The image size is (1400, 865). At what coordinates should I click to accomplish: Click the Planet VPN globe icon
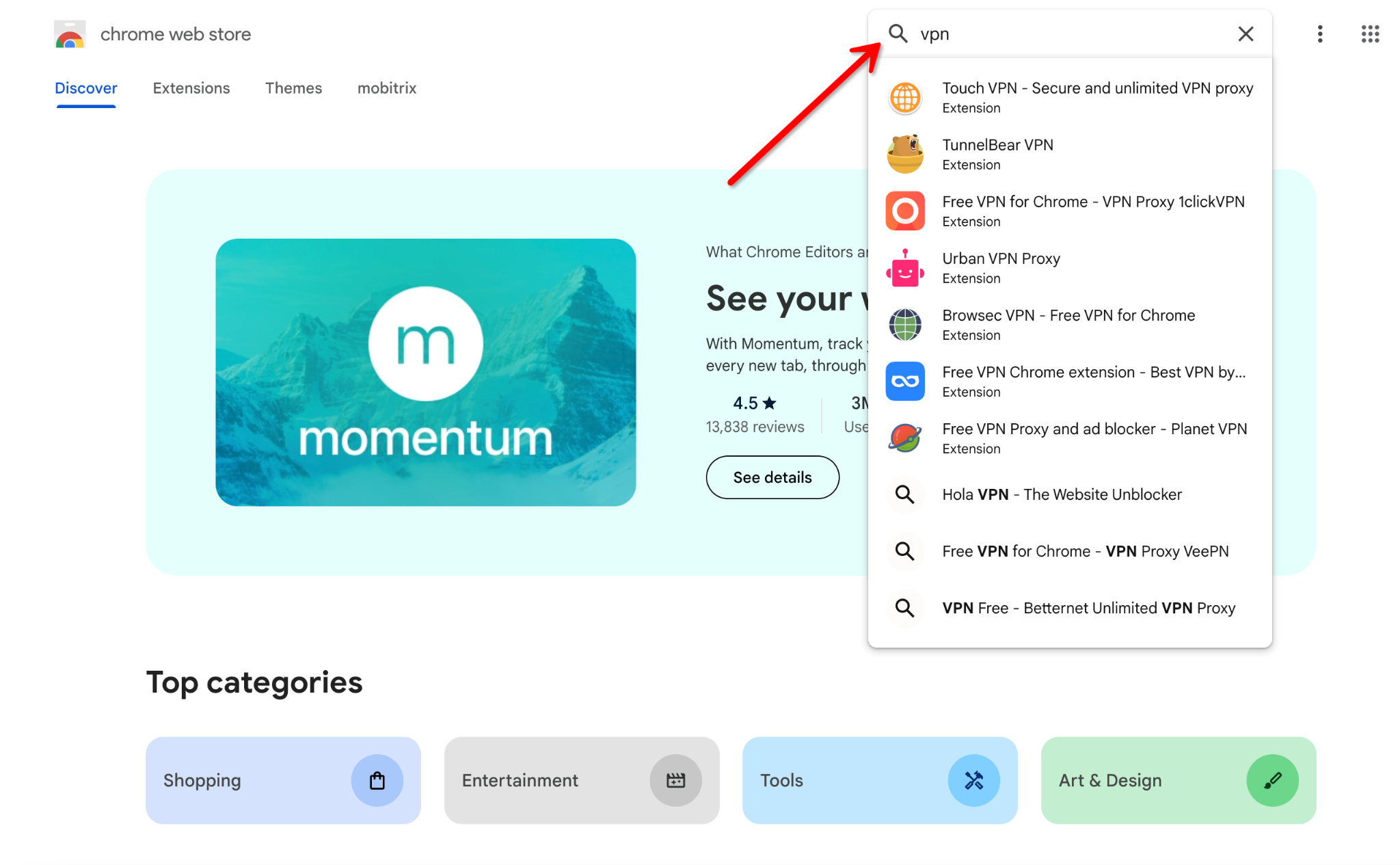(x=905, y=438)
